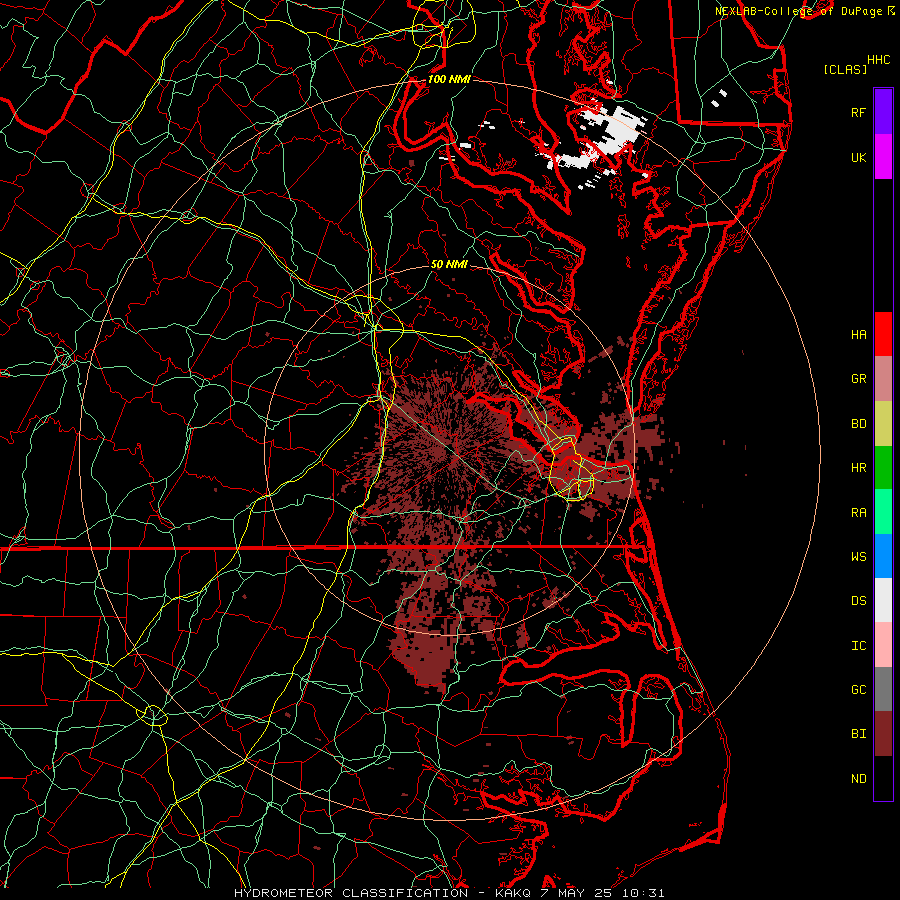Screen dimensions: 900x900
Task: Click the radar center where spokes converge
Action: coord(450,450)
